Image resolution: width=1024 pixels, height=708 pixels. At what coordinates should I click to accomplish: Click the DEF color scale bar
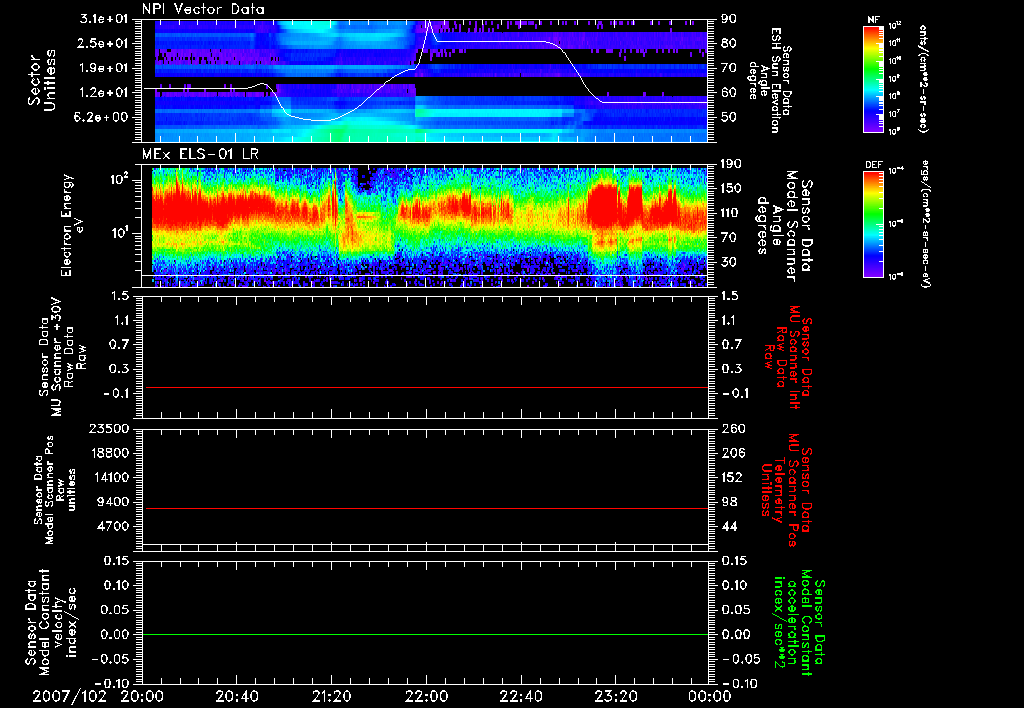tap(873, 224)
